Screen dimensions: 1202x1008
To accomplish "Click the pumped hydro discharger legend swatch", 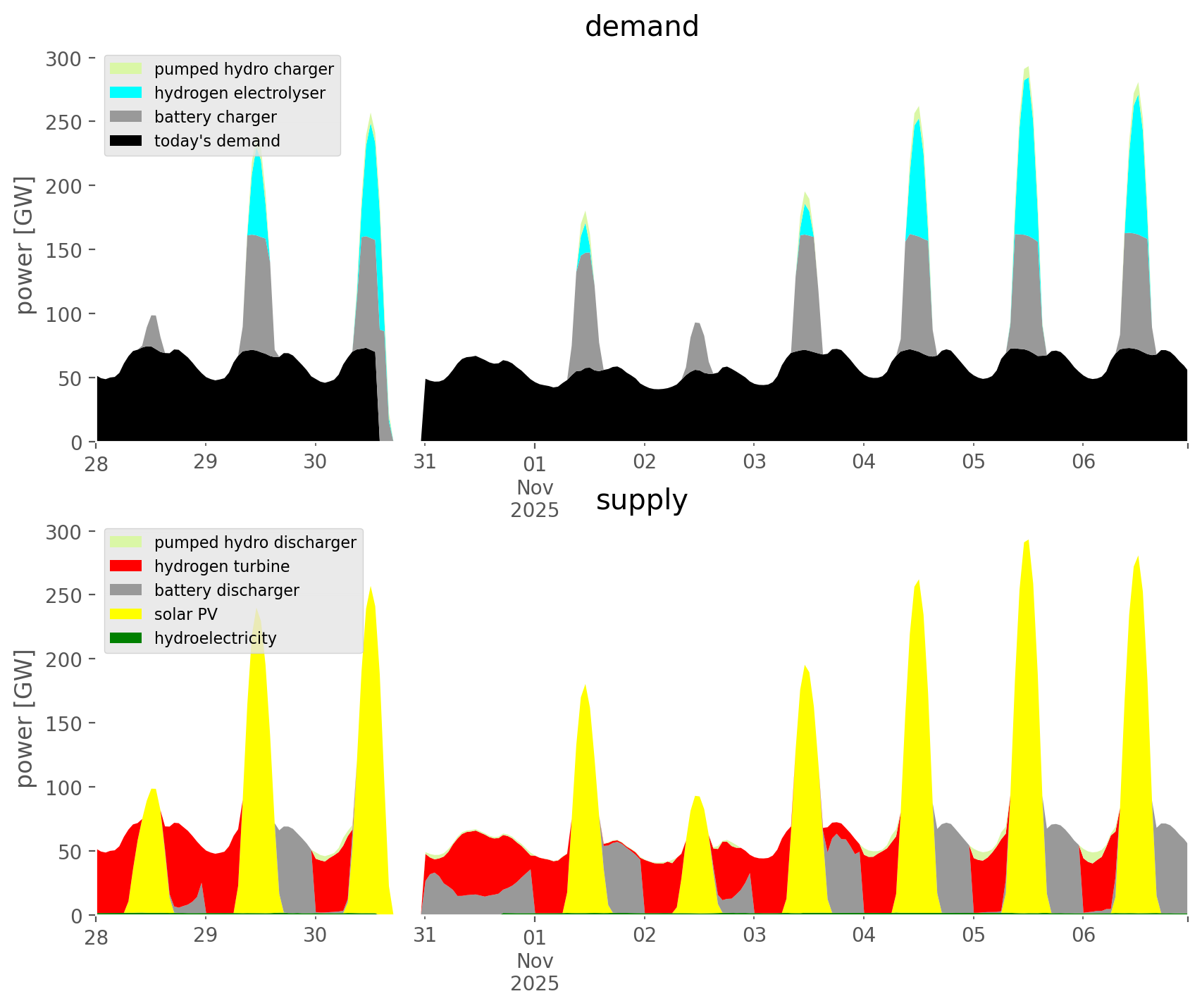I will coord(126,542).
